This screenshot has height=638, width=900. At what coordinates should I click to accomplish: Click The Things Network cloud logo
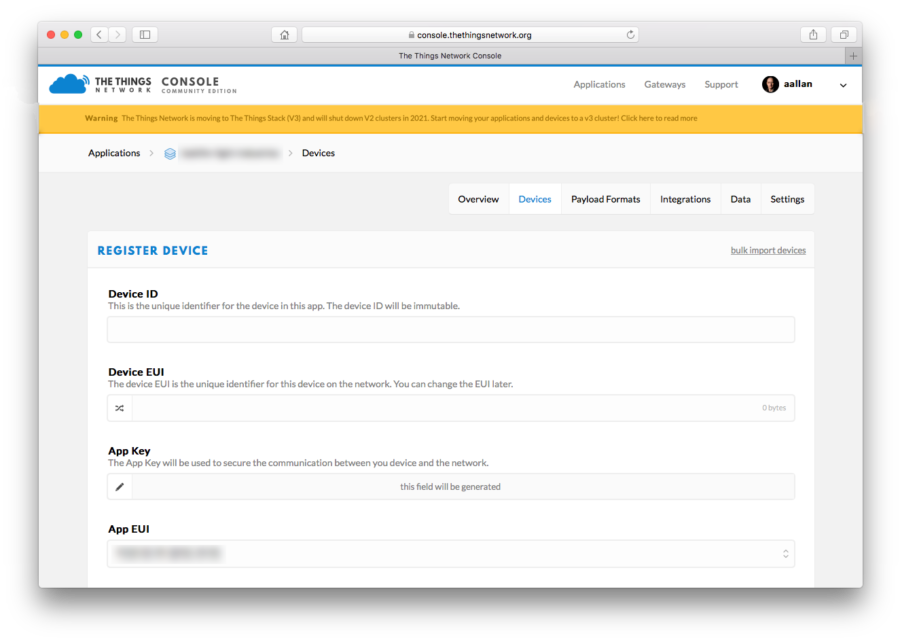pos(68,84)
